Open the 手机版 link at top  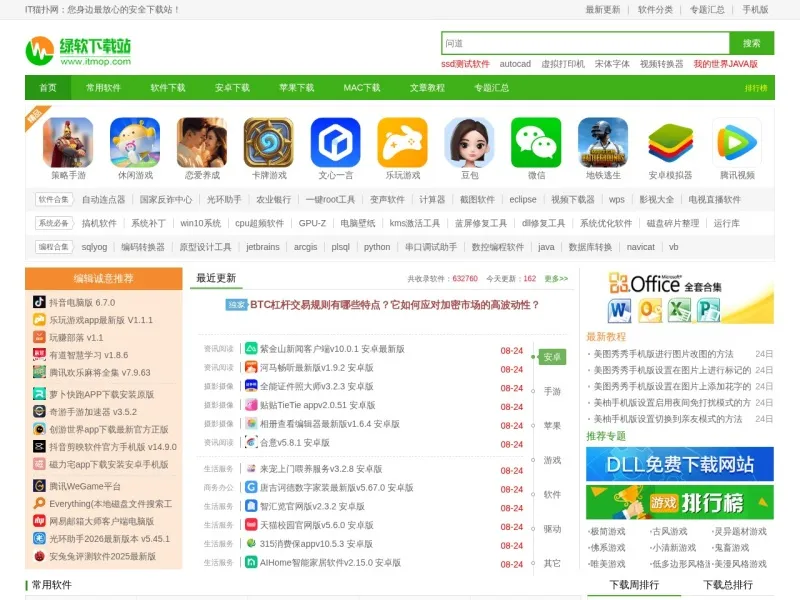[x=755, y=10]
